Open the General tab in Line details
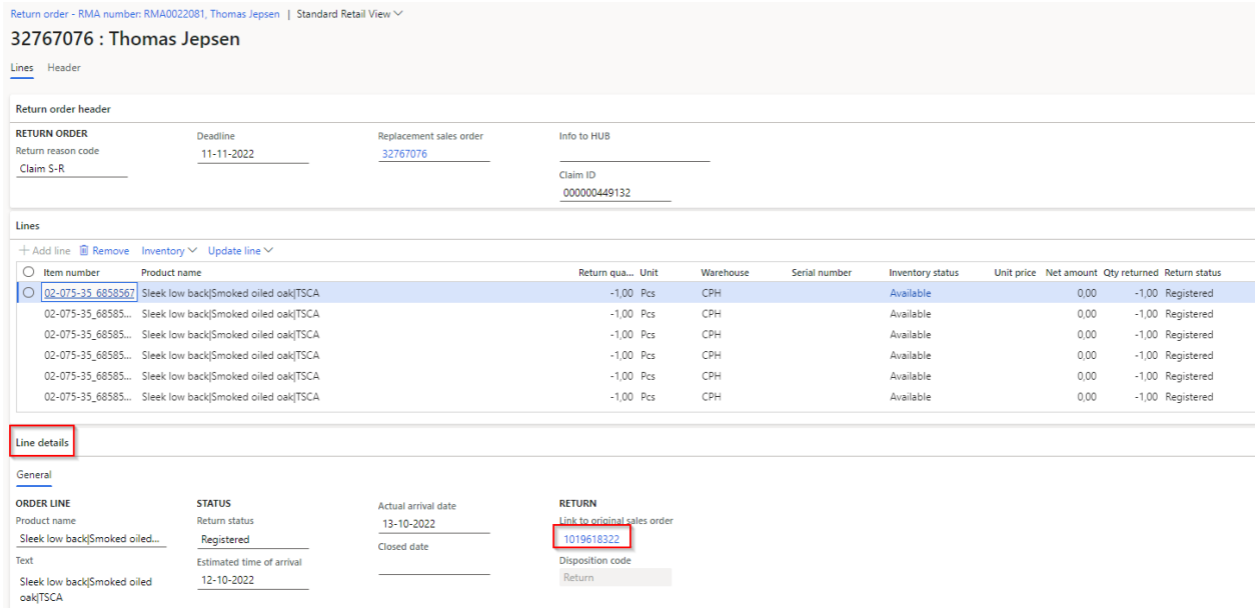This screenshot has height=608, width=1255. point(34,475)
